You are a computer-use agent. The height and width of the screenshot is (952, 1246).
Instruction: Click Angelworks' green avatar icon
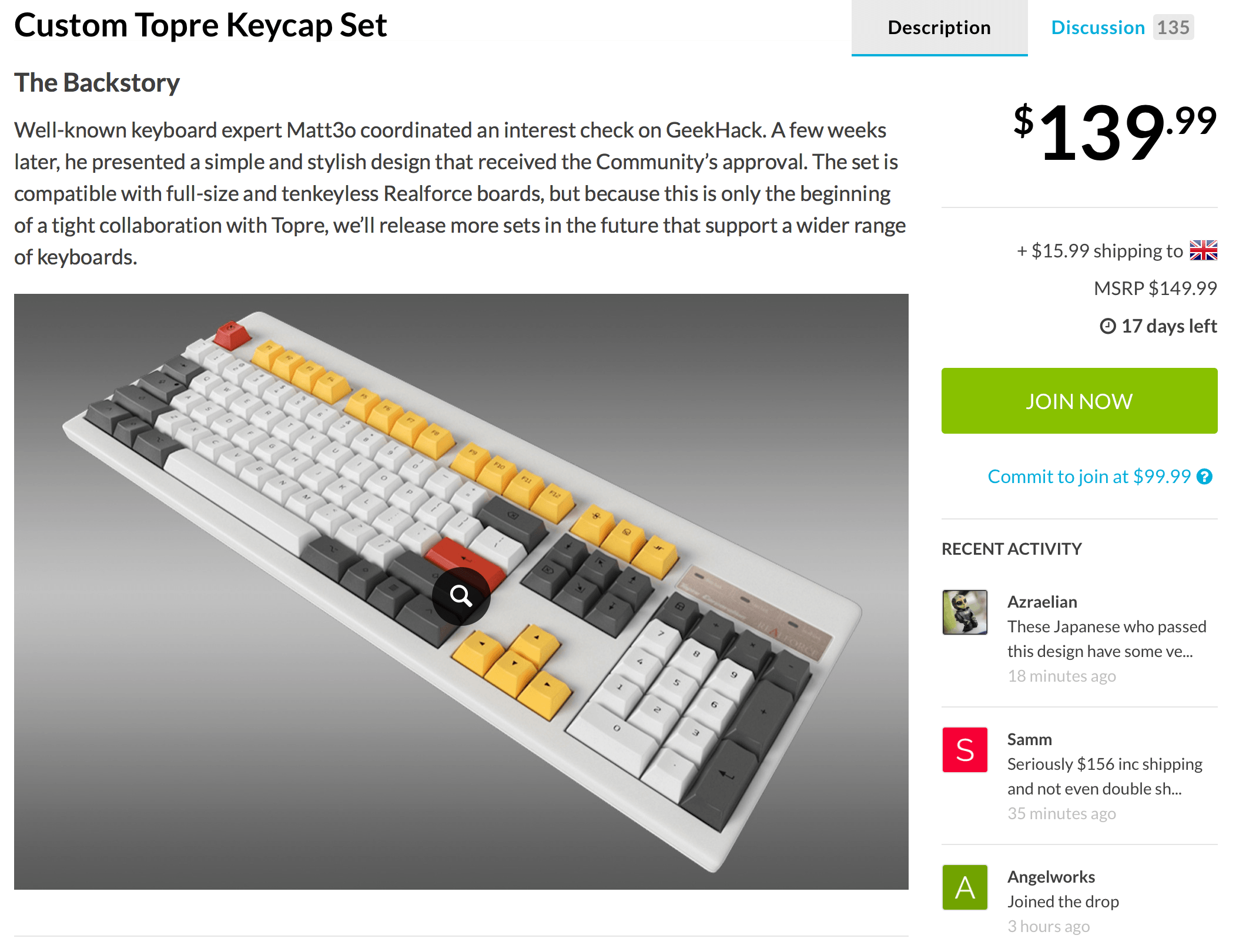pyautogui.click(x=964, y=887)
